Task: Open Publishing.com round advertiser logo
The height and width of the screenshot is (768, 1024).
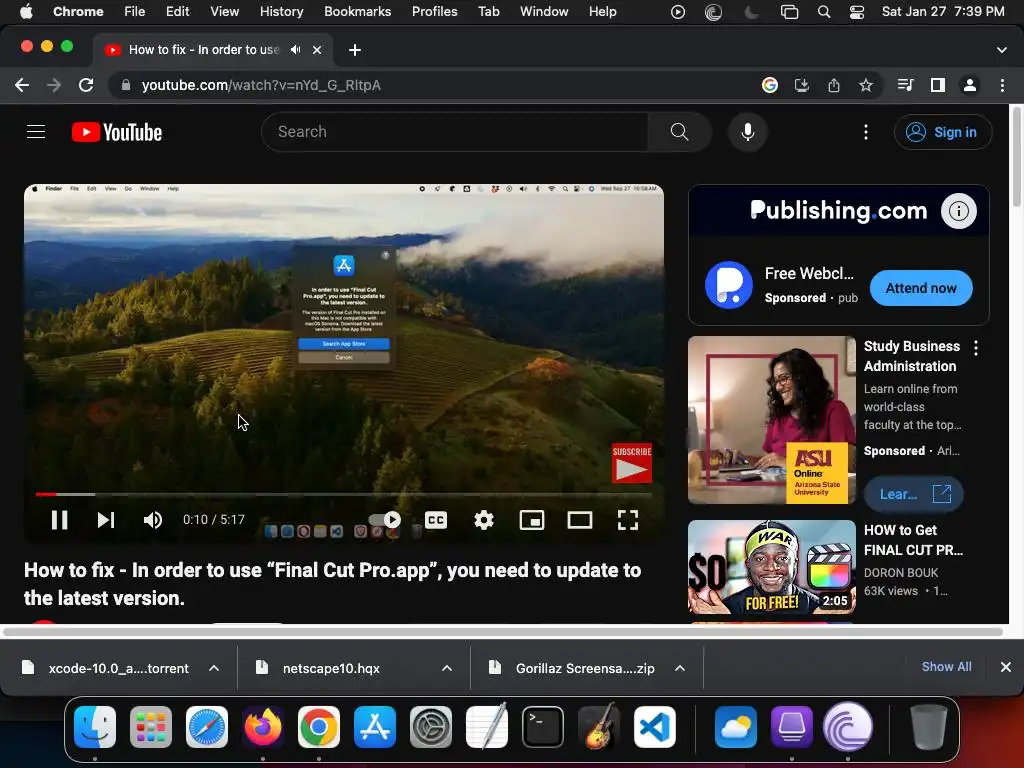Action: pos(729,285)
